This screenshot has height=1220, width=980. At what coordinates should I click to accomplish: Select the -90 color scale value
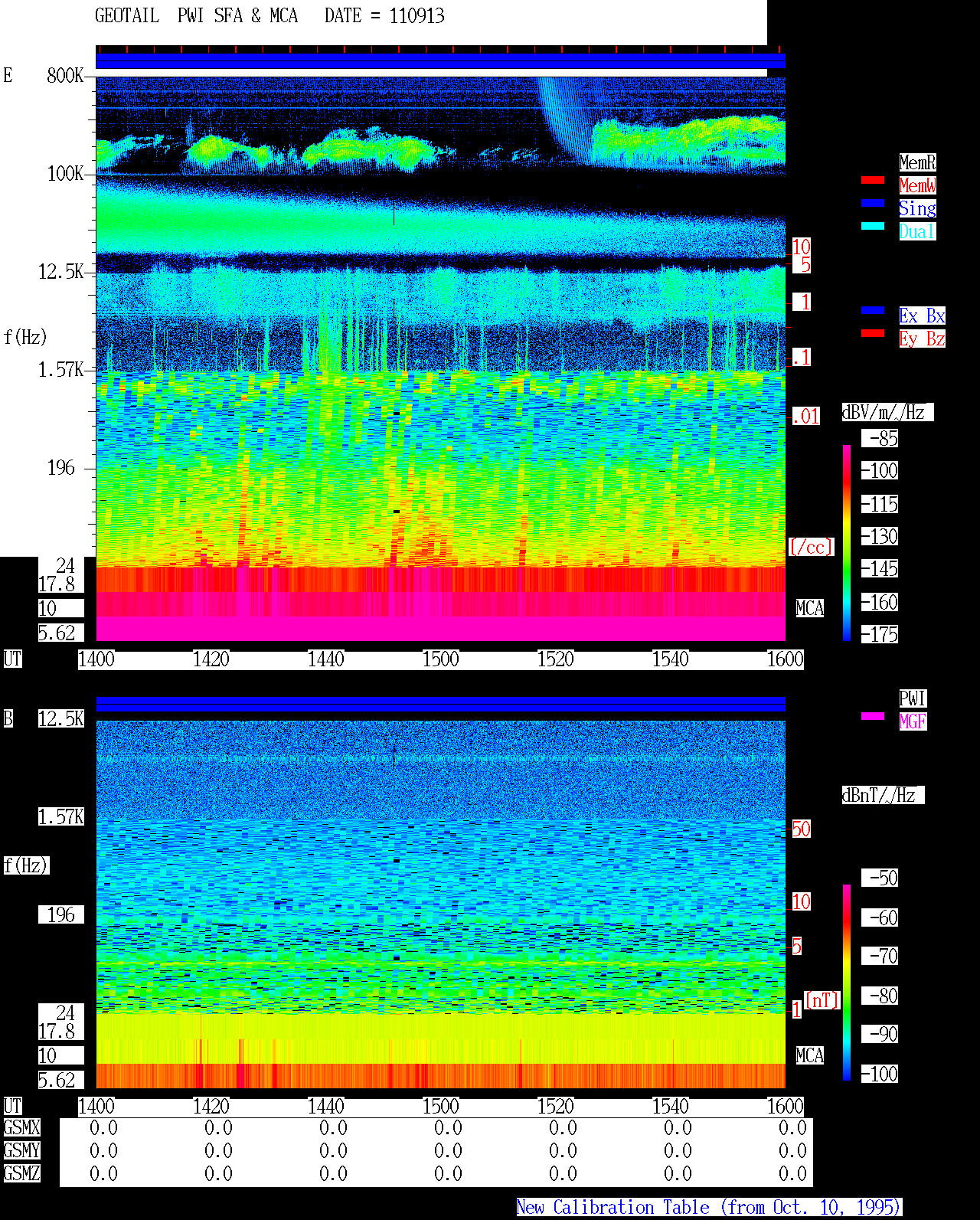tap(880, 1034)
